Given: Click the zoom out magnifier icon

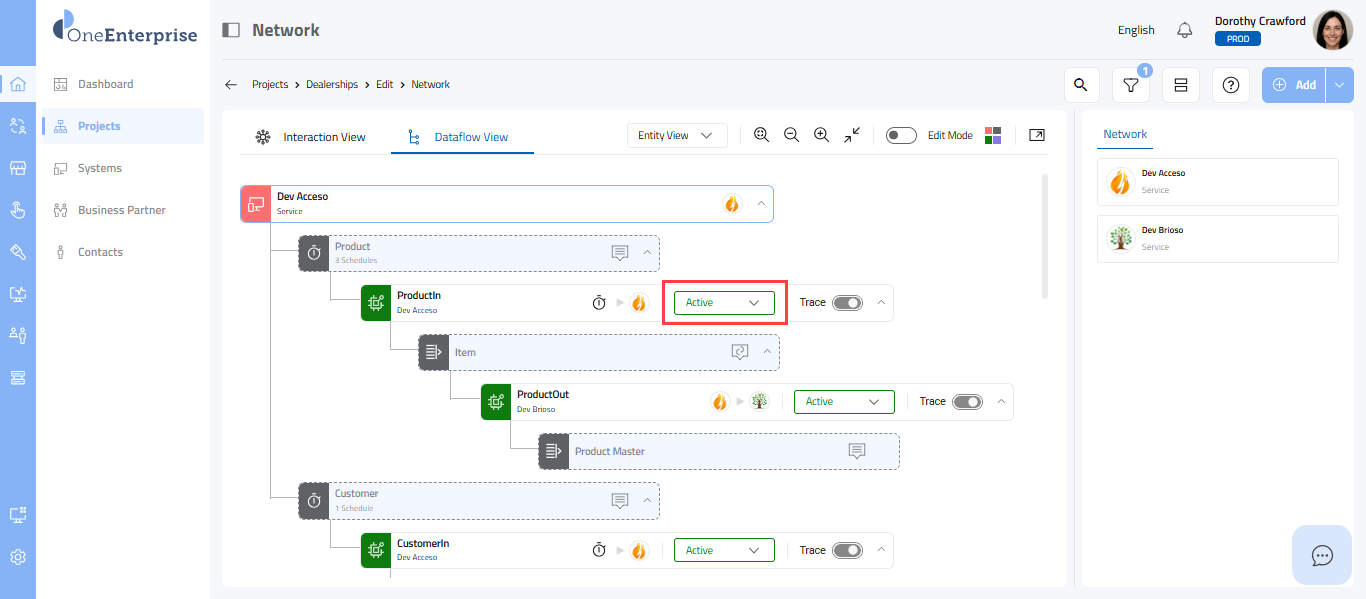Looking at the screenshot, I should [x=791, y=135].
